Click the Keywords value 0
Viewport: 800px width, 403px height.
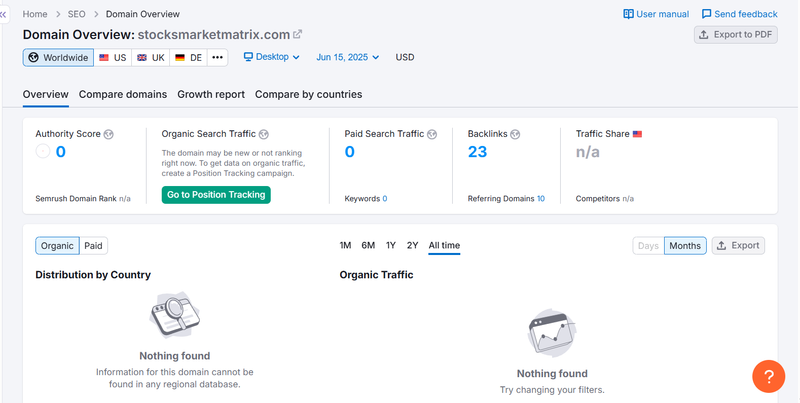coord(385,198)
